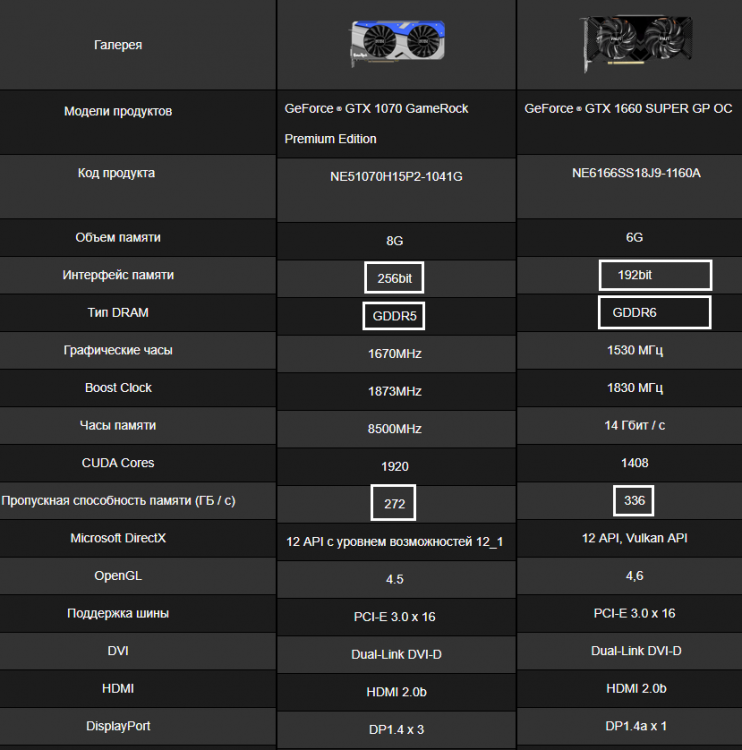Click the OpenGL row label
The image size is (742, 750).
tap(118, 575)
